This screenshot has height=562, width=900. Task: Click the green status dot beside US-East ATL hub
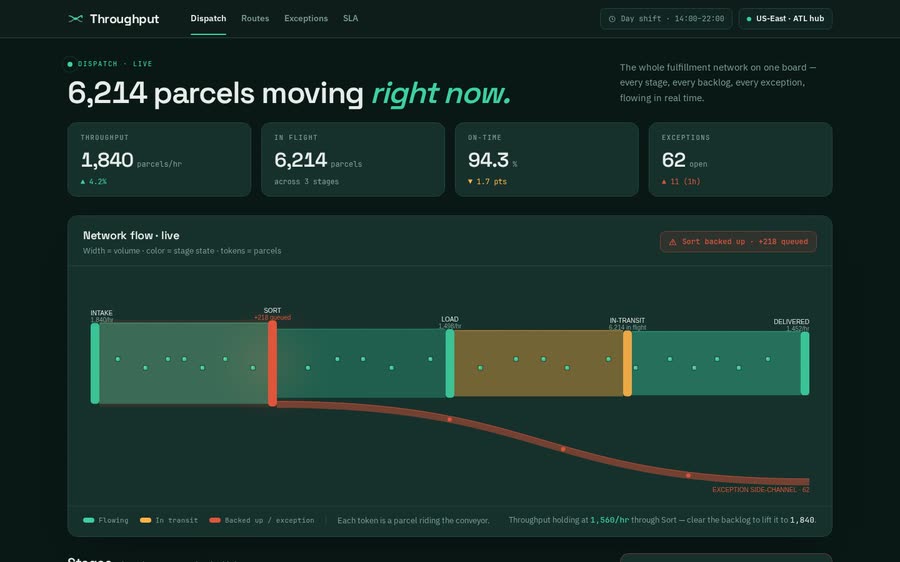point(748,19)
